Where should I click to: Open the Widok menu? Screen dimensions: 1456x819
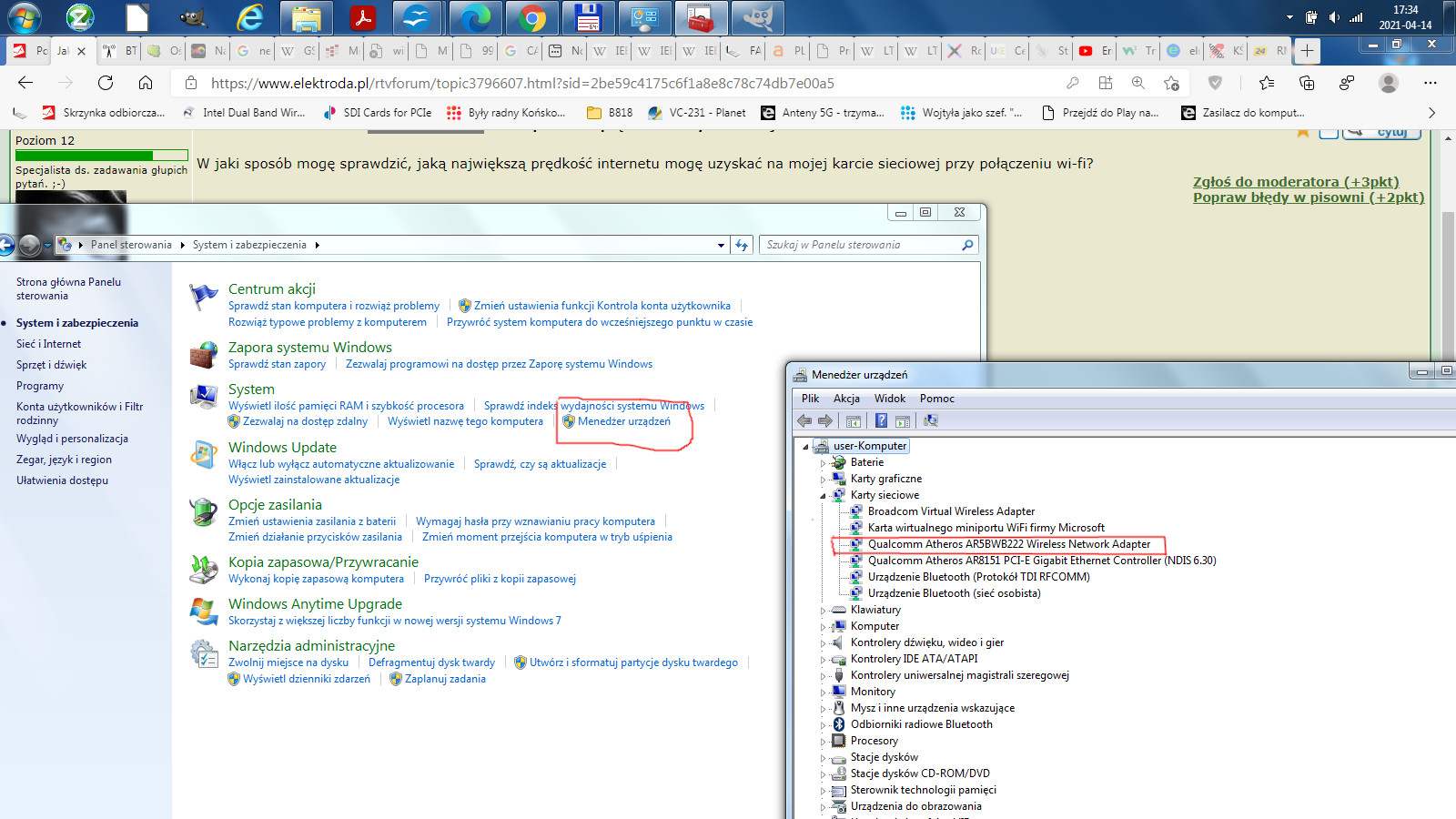coord(890,399)
